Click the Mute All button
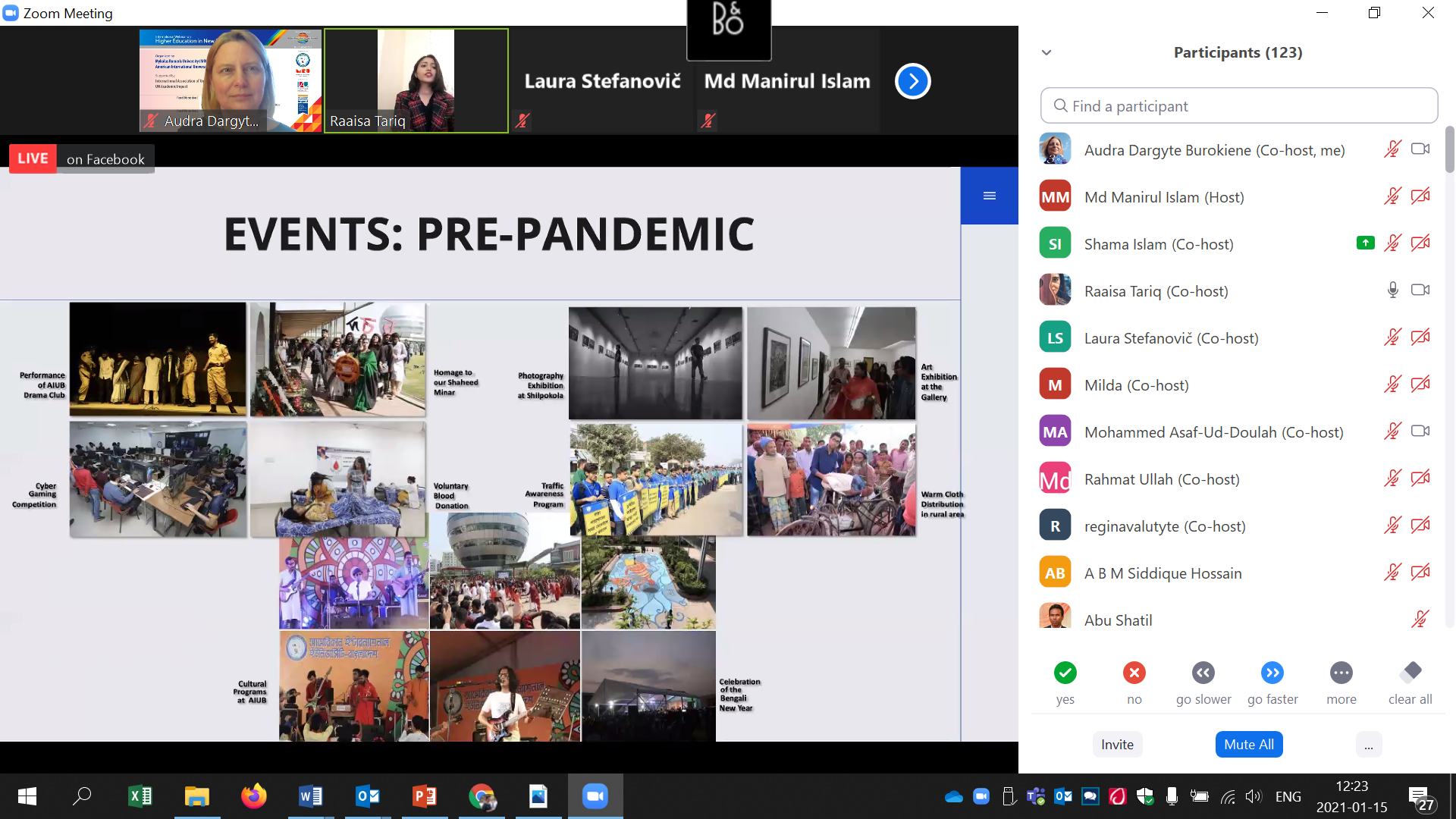The height and width of the screenshot is (819, 1456). [x=1248, y=745]
